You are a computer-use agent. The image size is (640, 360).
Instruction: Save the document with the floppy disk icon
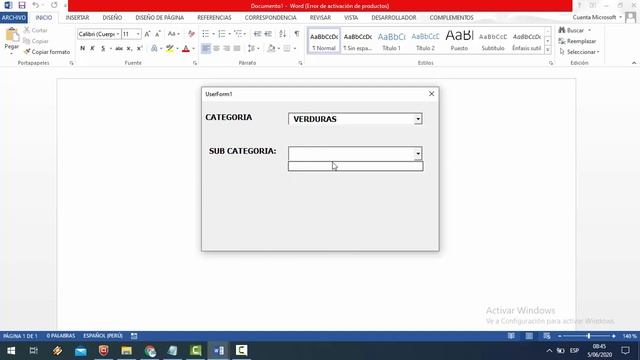click(x=22, y=5)
